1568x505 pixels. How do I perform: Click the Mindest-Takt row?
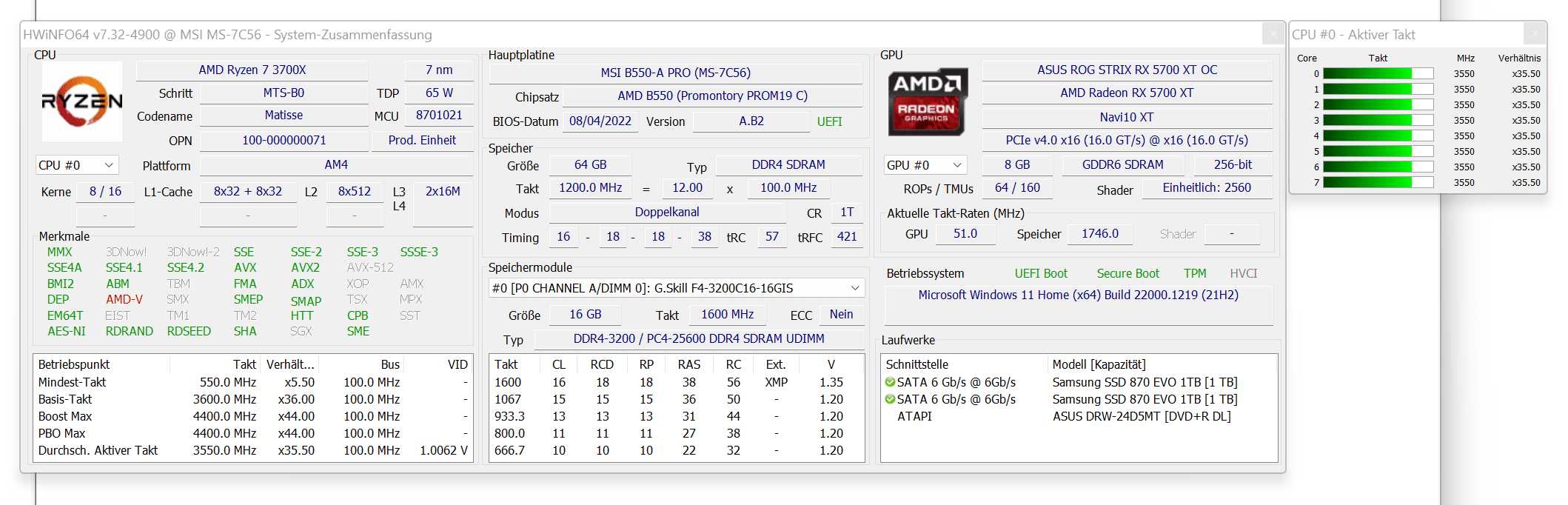coord(253,383)
